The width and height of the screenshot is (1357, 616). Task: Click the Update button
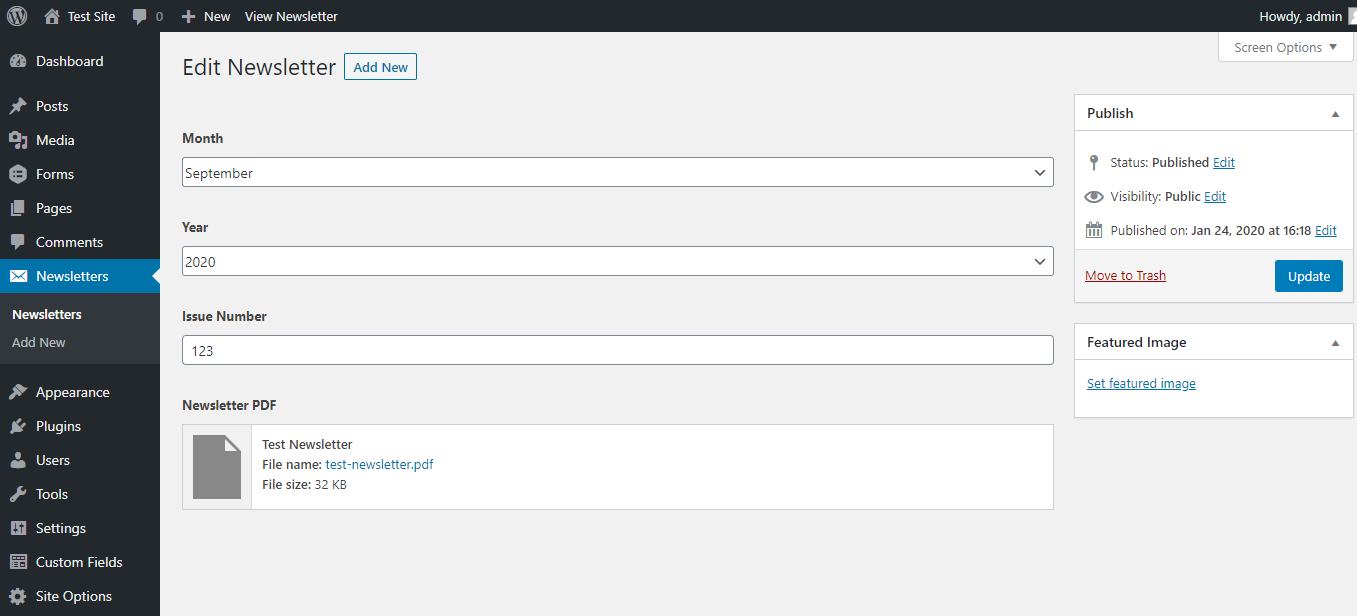click(1308, 276)
